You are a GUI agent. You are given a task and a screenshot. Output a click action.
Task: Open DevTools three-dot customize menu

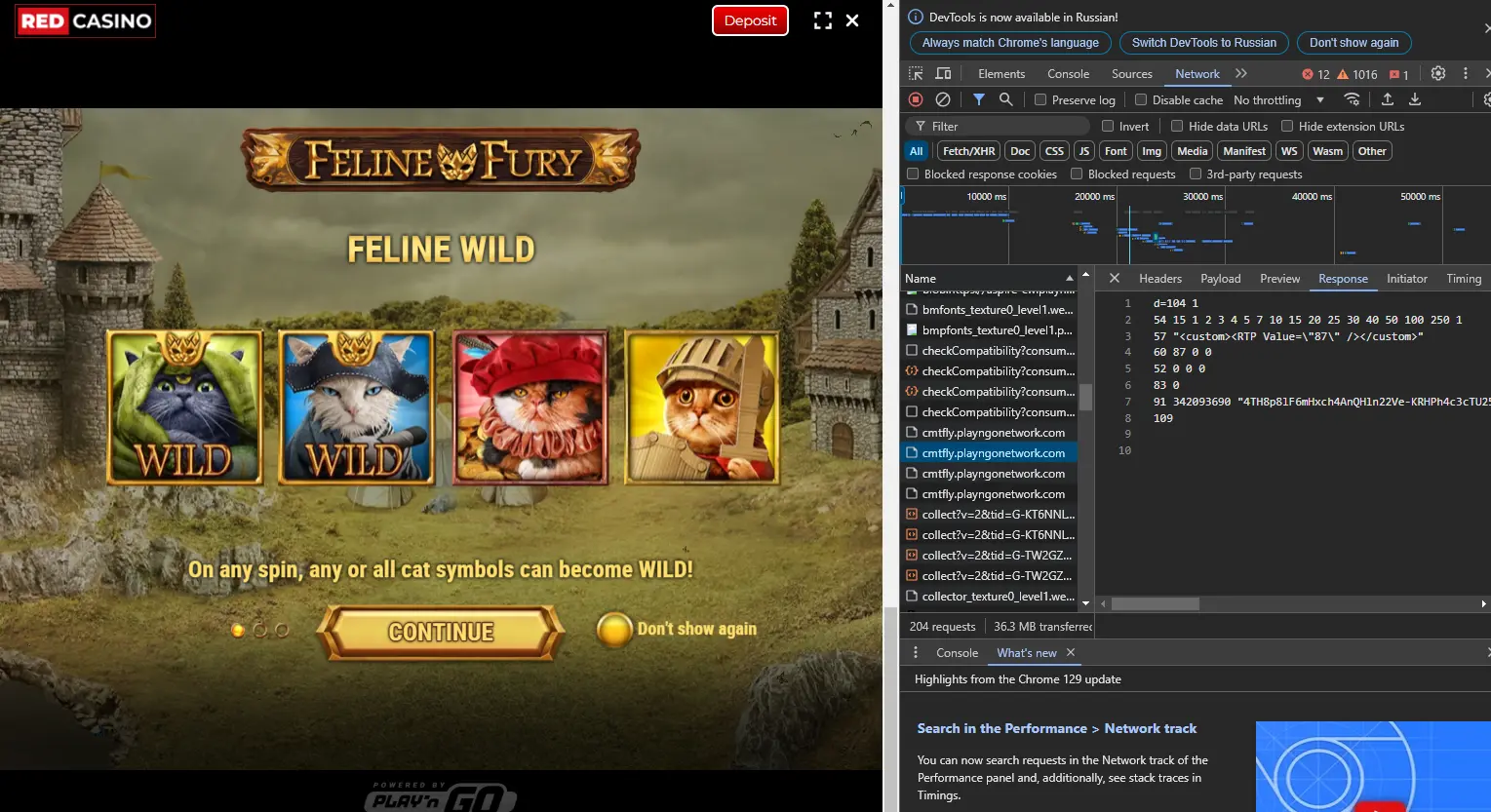[x=1466, y=73]
